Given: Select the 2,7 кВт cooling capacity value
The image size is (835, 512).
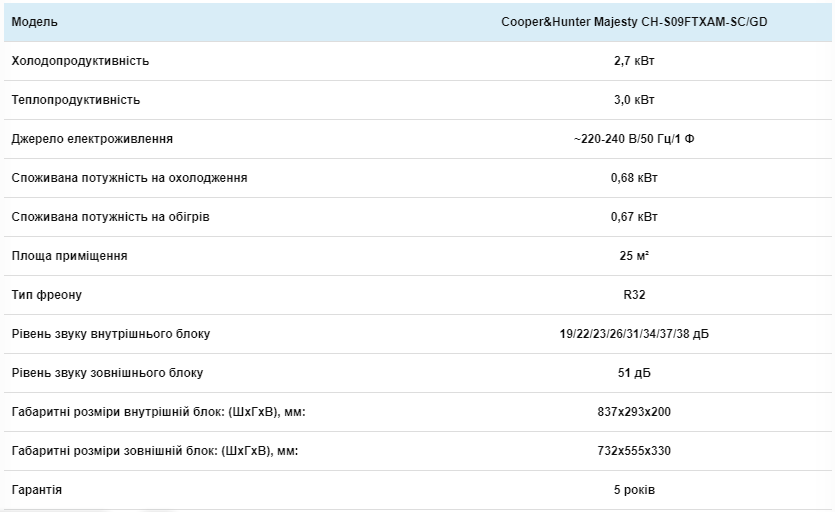Looking at the screenshot, I should 634,61.
